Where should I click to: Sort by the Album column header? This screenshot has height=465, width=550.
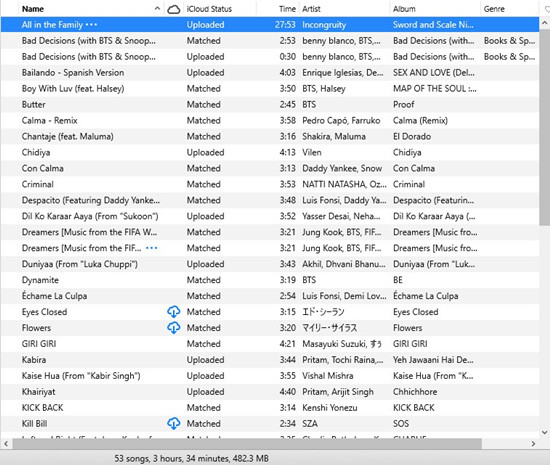coord(404,9)
